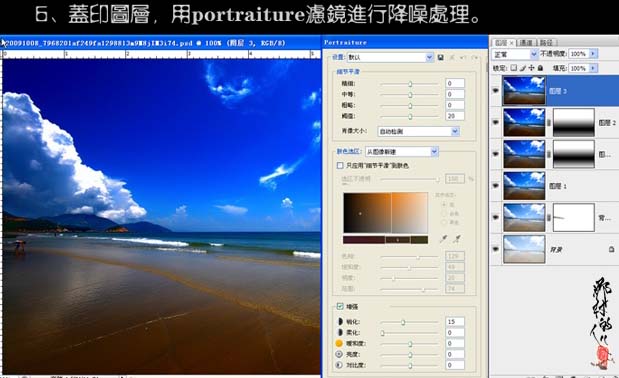Image resolution: width=619 pixels, height=378 pixels.
Task: Pick skin color with the first eyedropper
Action: point(444,239)
